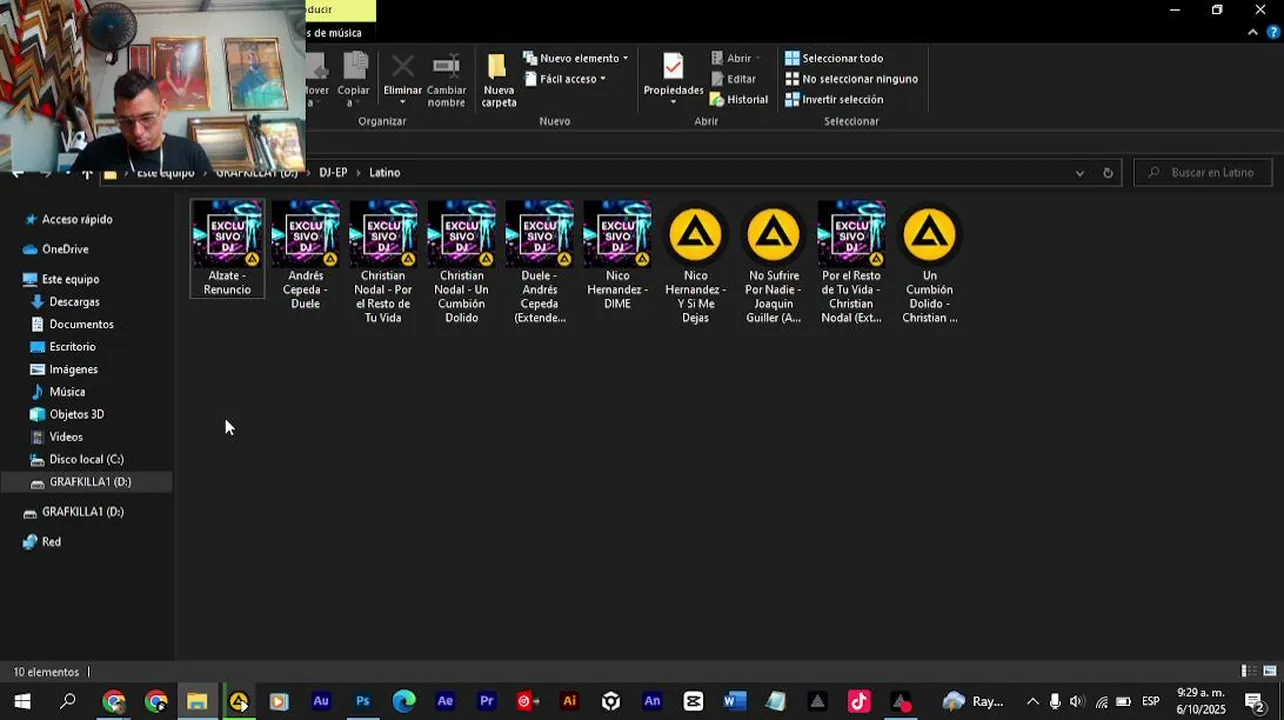Switch to large icons view layout

pos(1270,672)
